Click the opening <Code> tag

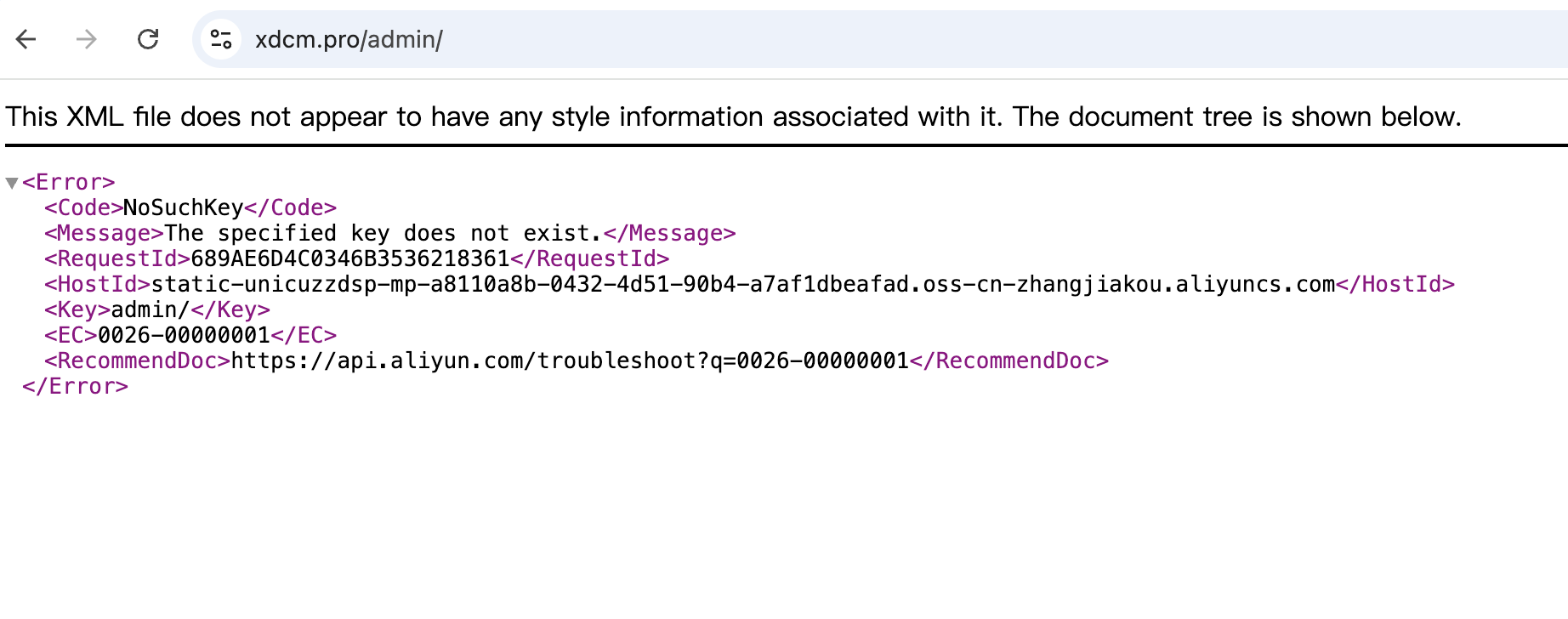point(83,208)
